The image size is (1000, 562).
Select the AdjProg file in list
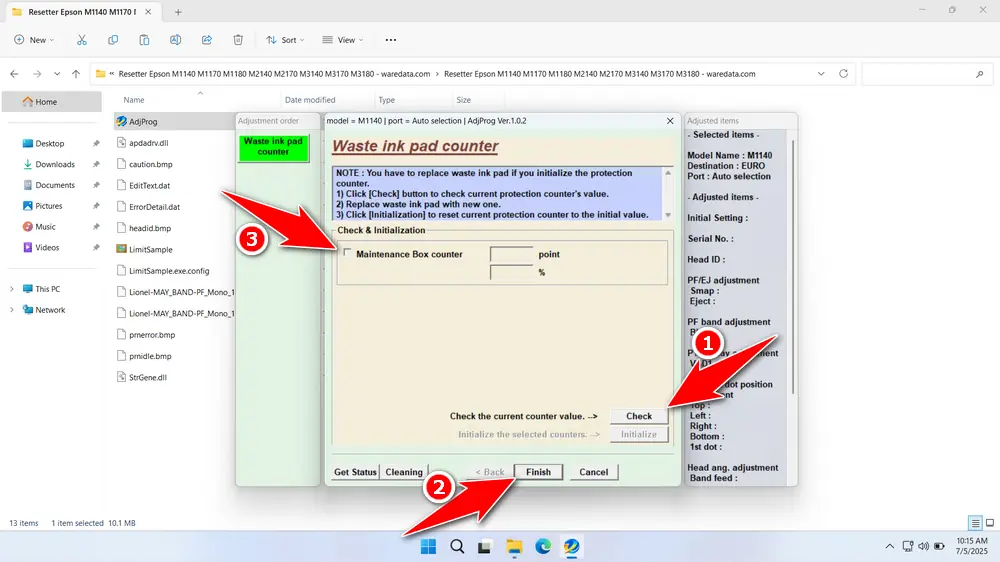point(143,121)
